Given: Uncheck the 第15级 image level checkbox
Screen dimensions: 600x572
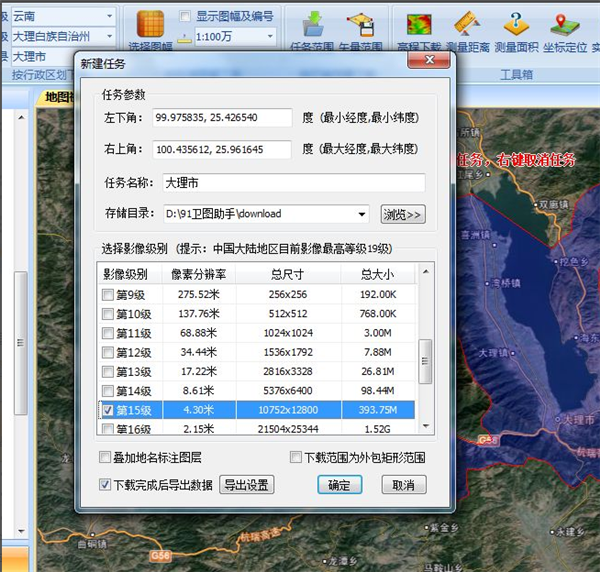Looking at the screenshot, I should pos(108,409).
